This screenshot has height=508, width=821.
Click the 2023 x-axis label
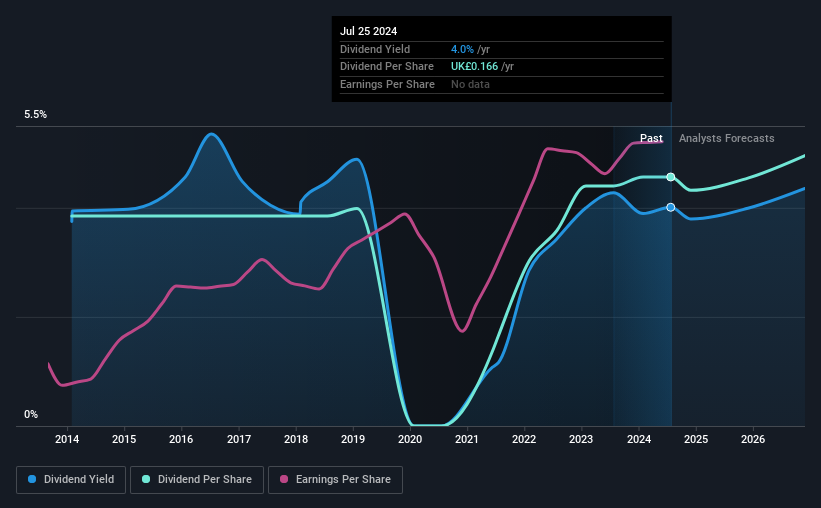(581, 439)
